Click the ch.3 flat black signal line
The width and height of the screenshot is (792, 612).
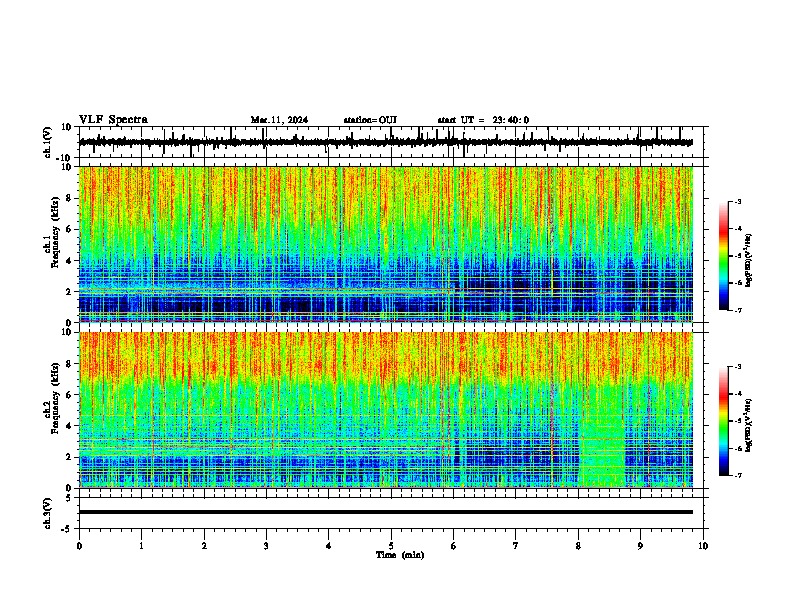tap(386, 512)
